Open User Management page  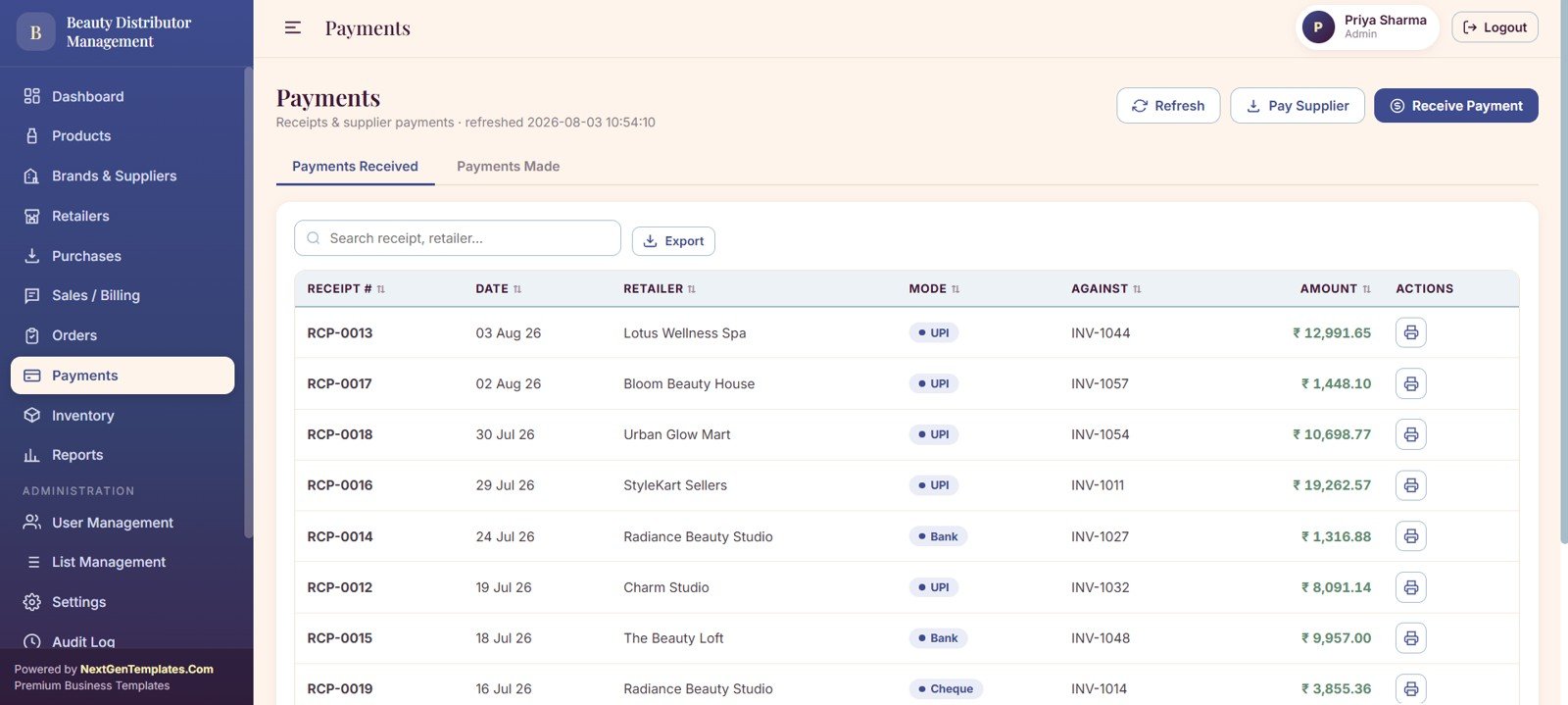click(x=122, y=523)
